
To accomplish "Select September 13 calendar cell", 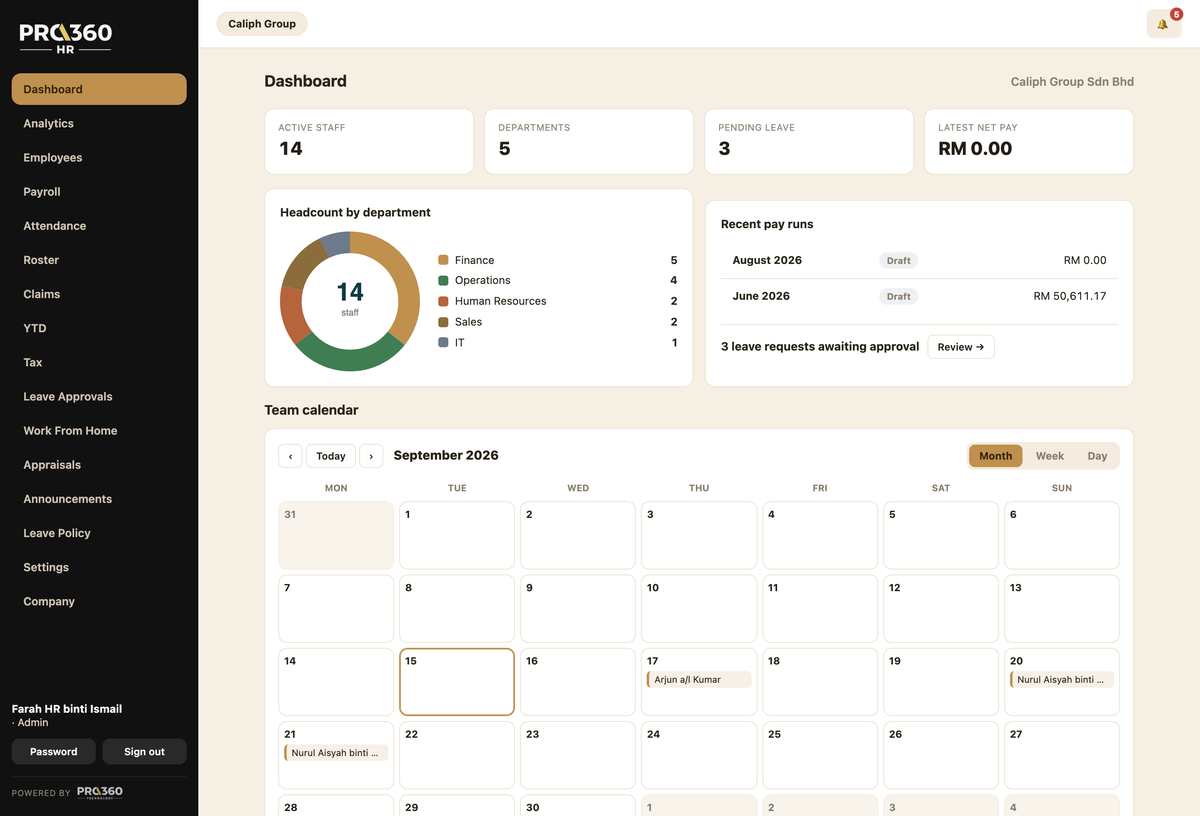I will coord(1062,609).
